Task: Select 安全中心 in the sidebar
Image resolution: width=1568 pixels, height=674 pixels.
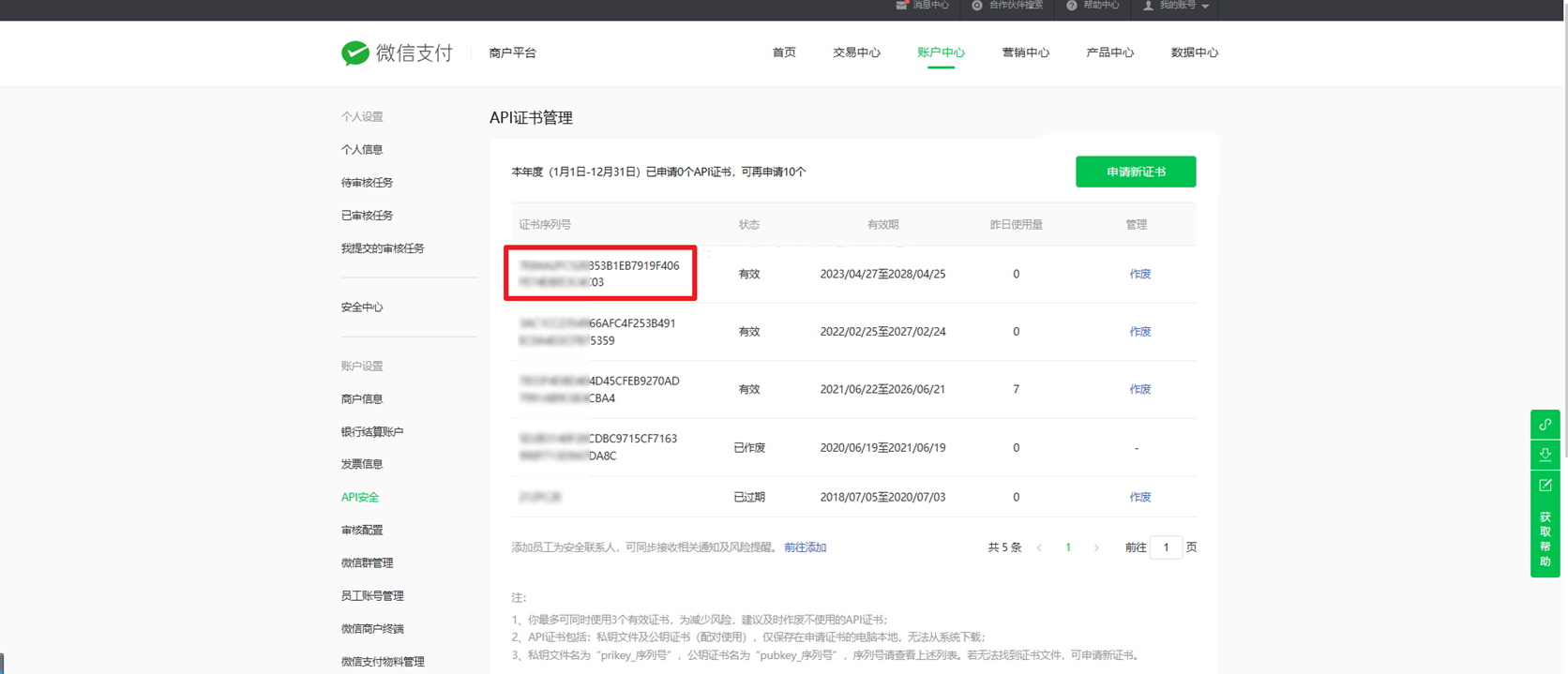Action: (x=362, y=307)
